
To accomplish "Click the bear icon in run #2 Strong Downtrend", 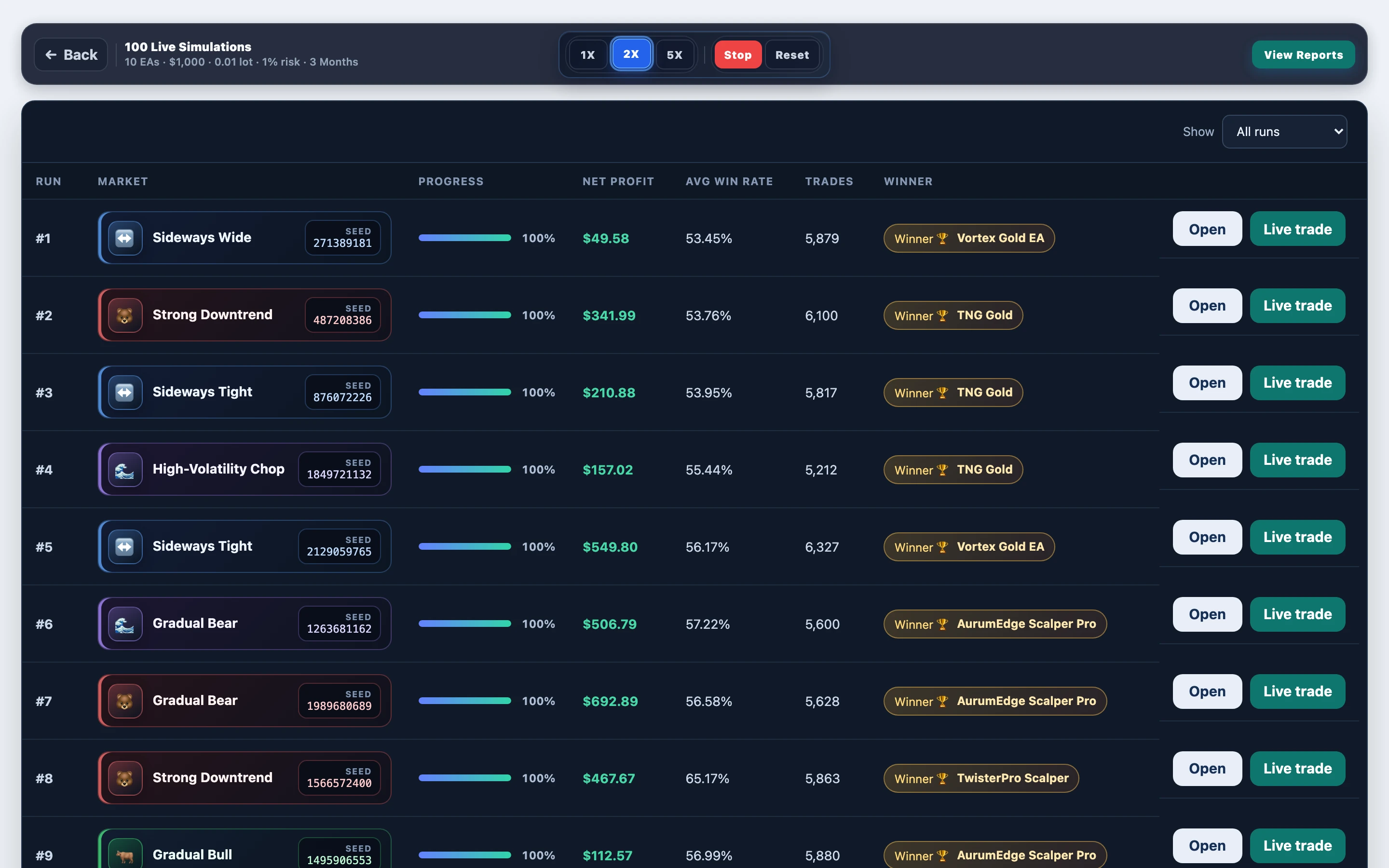I will click(x=124, y=315).
